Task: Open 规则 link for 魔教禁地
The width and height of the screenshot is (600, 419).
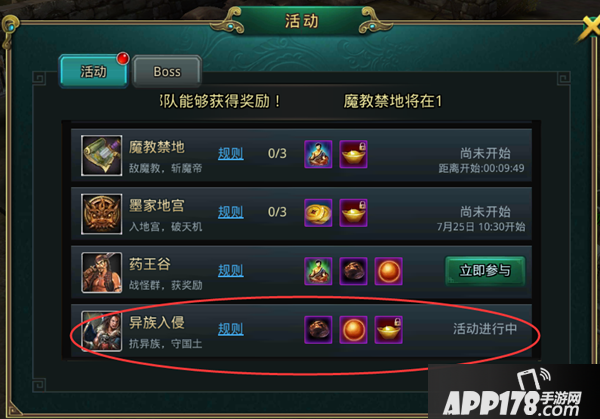Action: tap(231, 153)
